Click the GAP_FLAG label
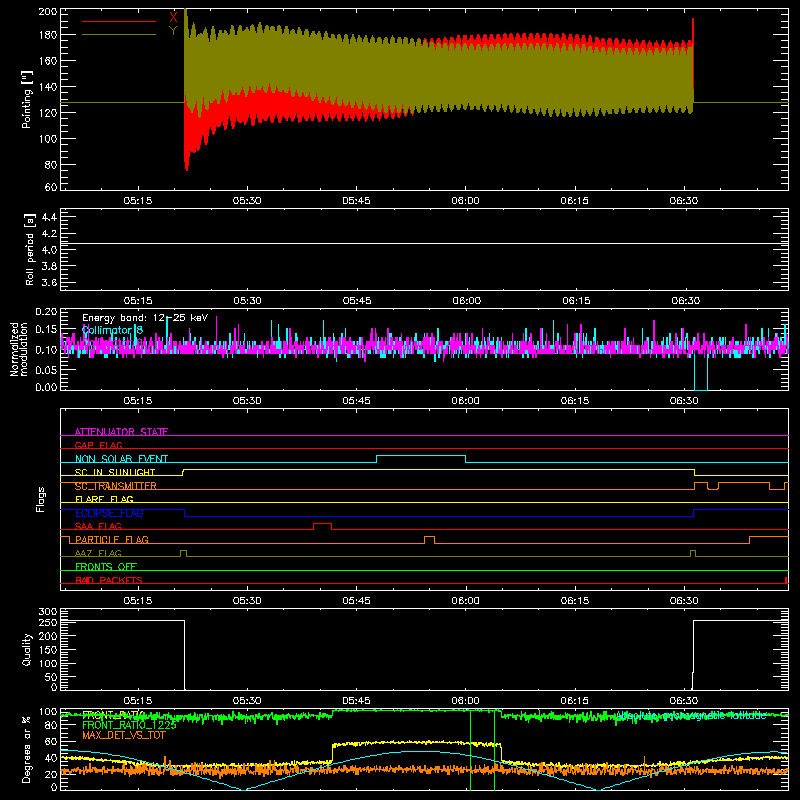Viewport: 800px width, 800px height. (x=98, y=445)
